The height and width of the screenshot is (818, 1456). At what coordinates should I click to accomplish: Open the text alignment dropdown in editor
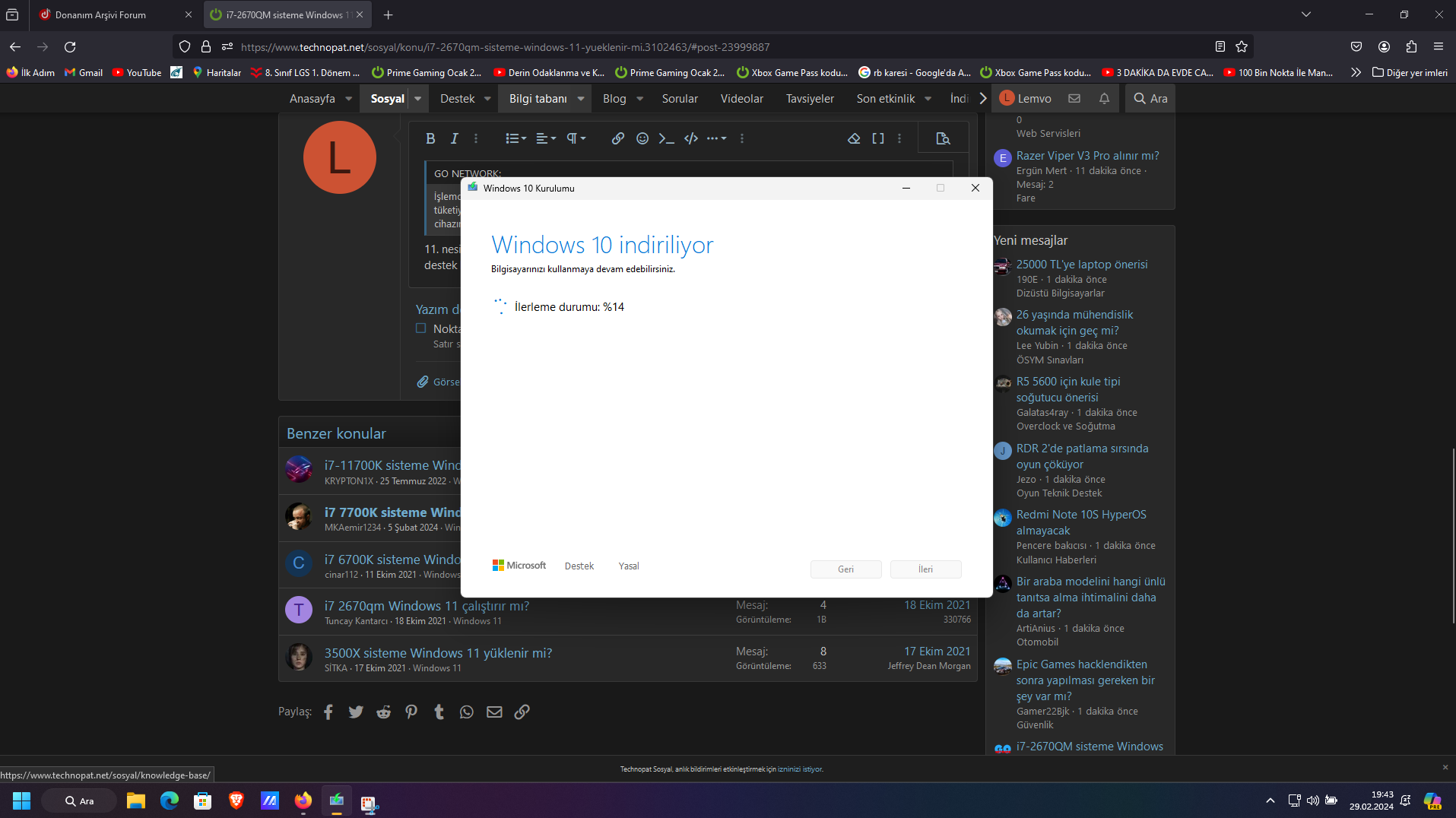click(x=546, y=138)
